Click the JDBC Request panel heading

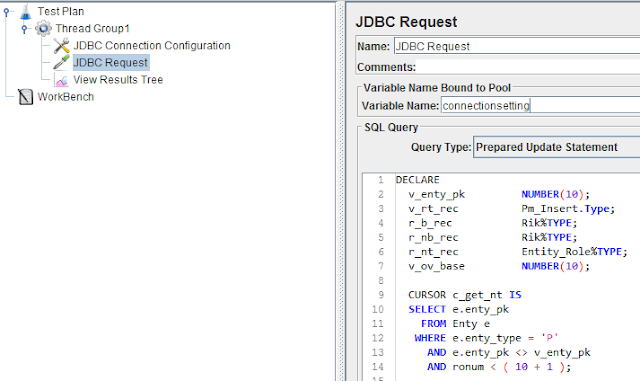point(406,22)
